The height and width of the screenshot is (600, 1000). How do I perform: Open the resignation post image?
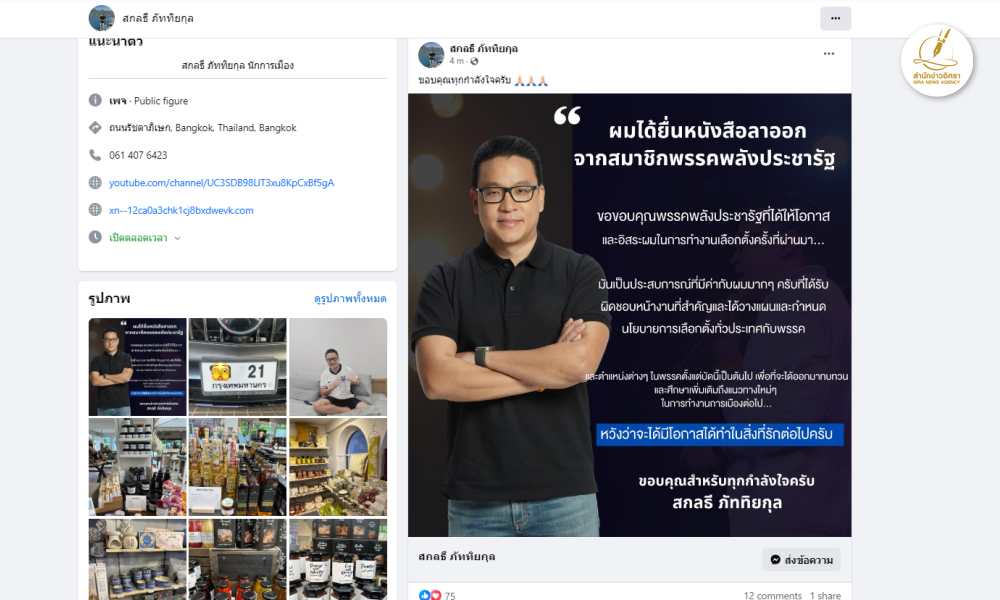(x=629, y=315)
